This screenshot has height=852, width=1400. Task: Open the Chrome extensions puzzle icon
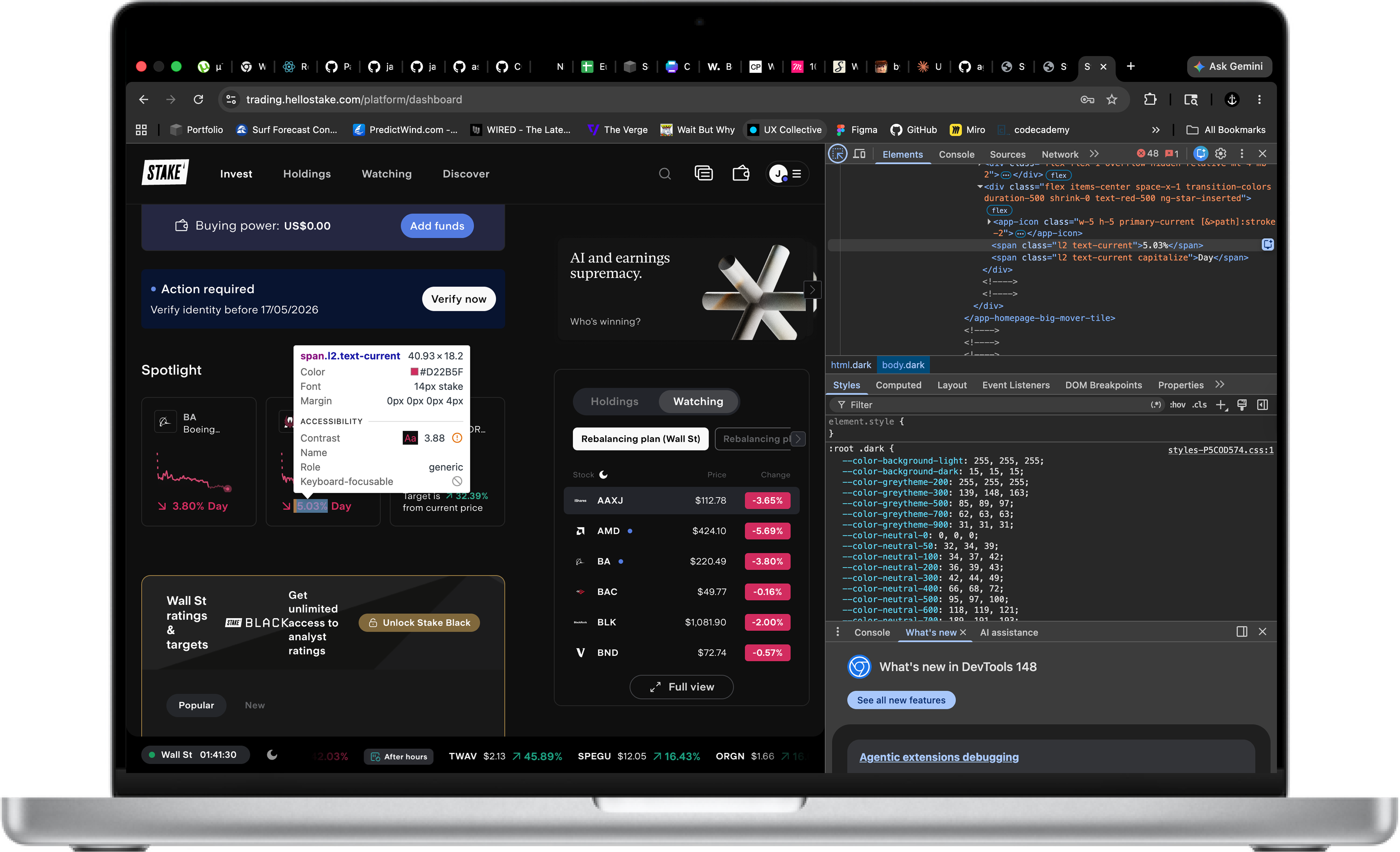(x=1150, y=99)
